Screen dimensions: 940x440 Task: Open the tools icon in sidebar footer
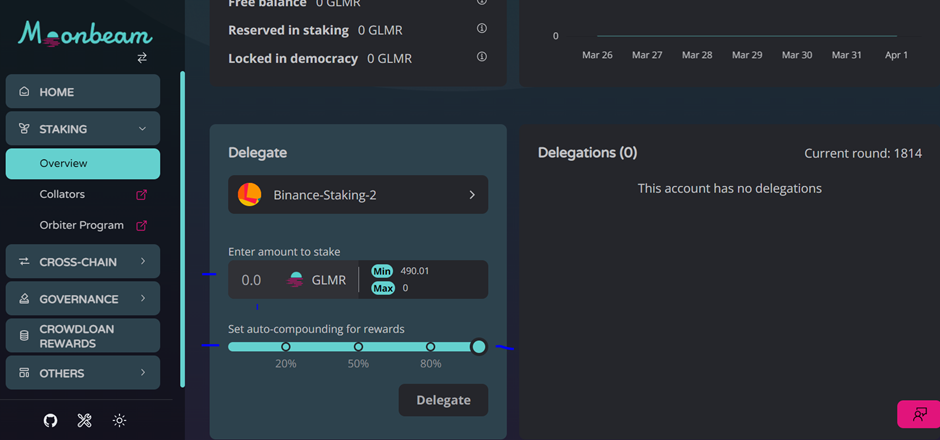coord(85,421)
